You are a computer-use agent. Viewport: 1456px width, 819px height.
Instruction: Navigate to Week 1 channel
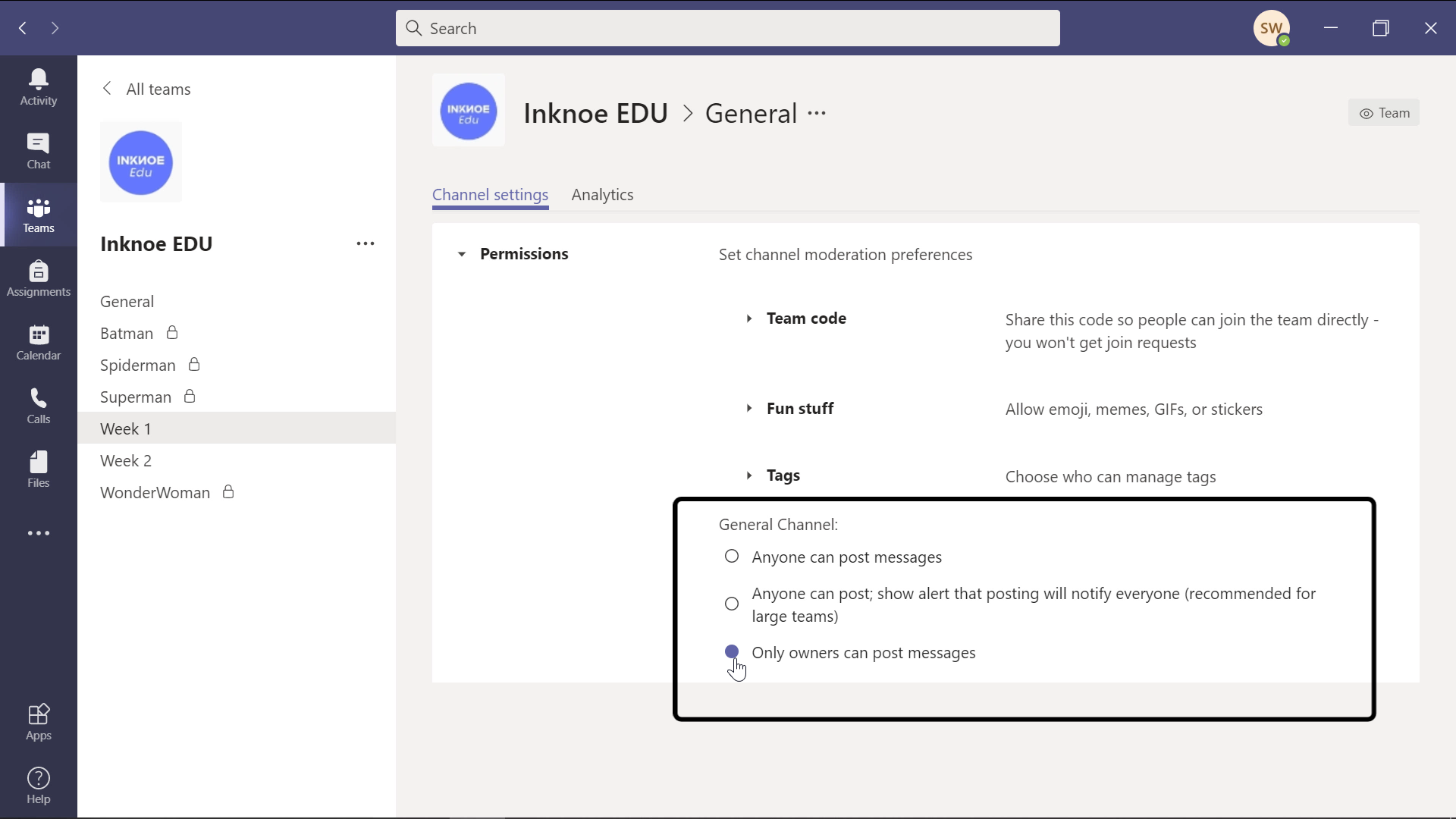click(x=126, y=428)
